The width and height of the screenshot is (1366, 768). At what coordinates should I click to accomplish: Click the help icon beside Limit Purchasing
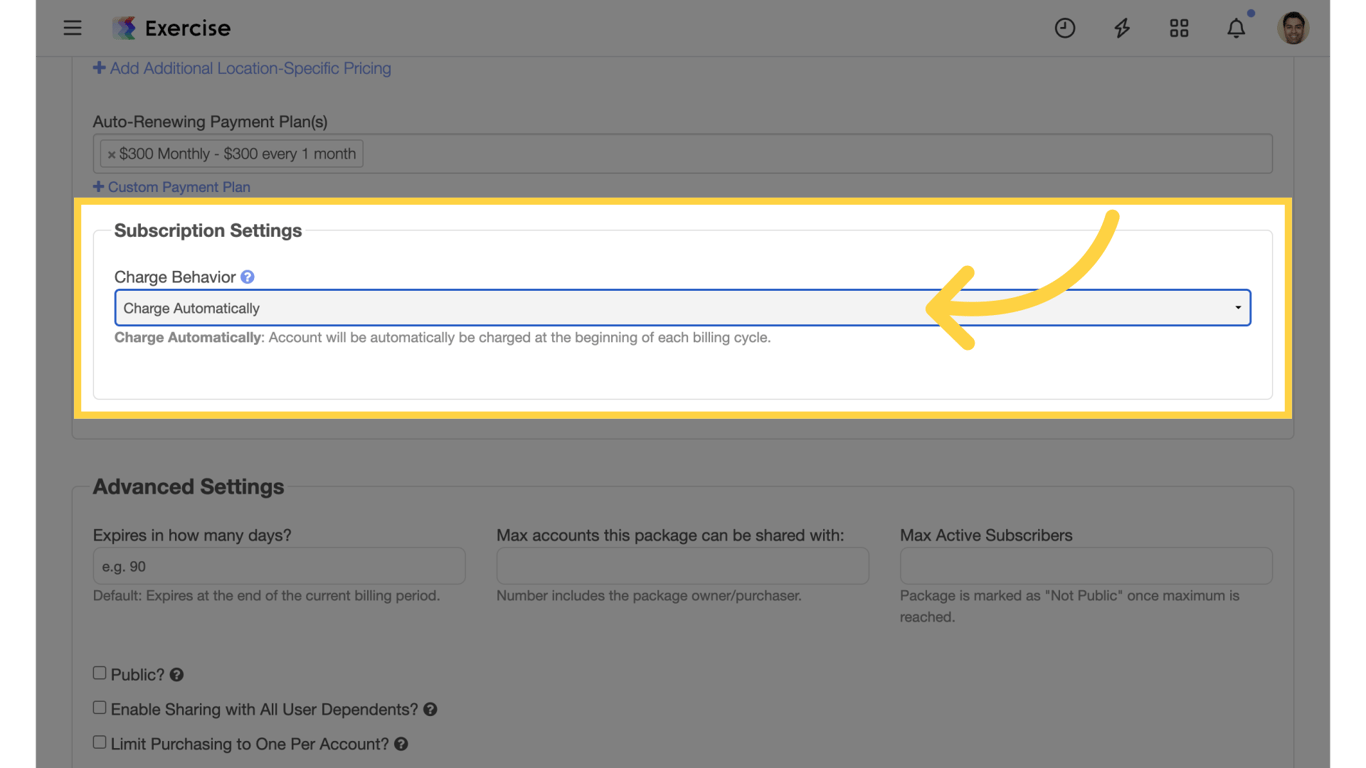tap(400, 743)
